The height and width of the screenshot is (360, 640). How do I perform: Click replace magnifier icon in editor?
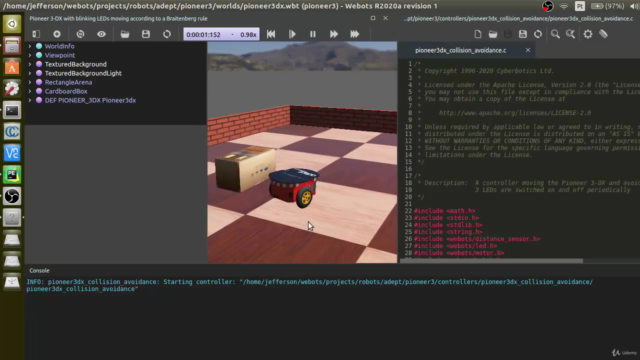pos(571,34)
